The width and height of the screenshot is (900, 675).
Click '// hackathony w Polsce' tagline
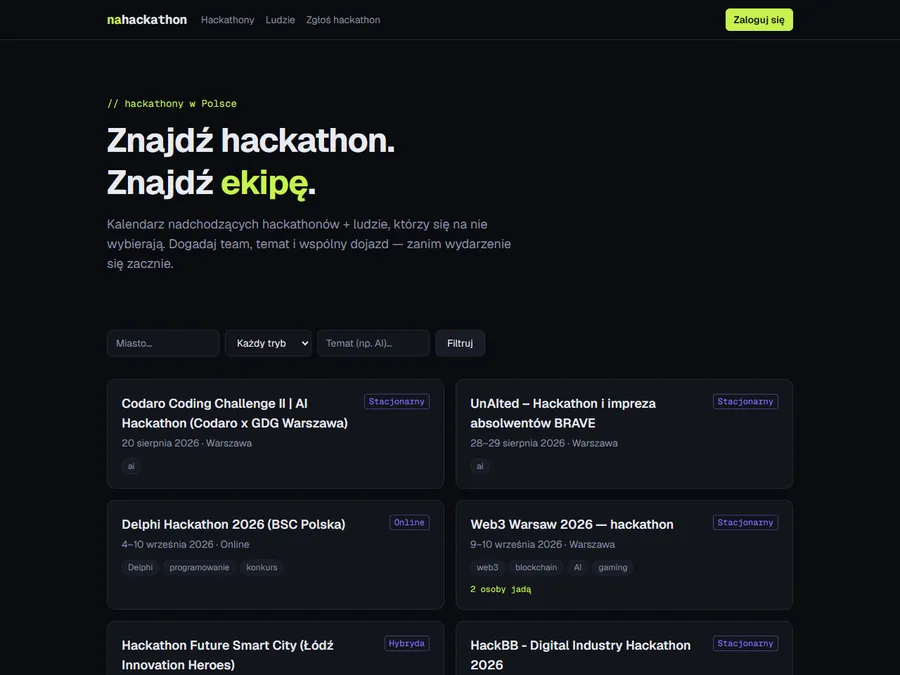(172, 104)
